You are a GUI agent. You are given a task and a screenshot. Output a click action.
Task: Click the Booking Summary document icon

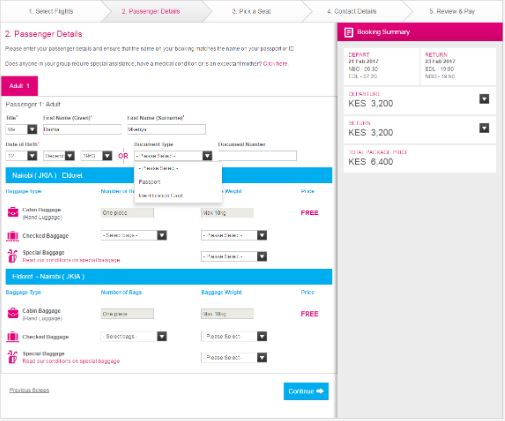pyautogui.click(x=349, y=32)
